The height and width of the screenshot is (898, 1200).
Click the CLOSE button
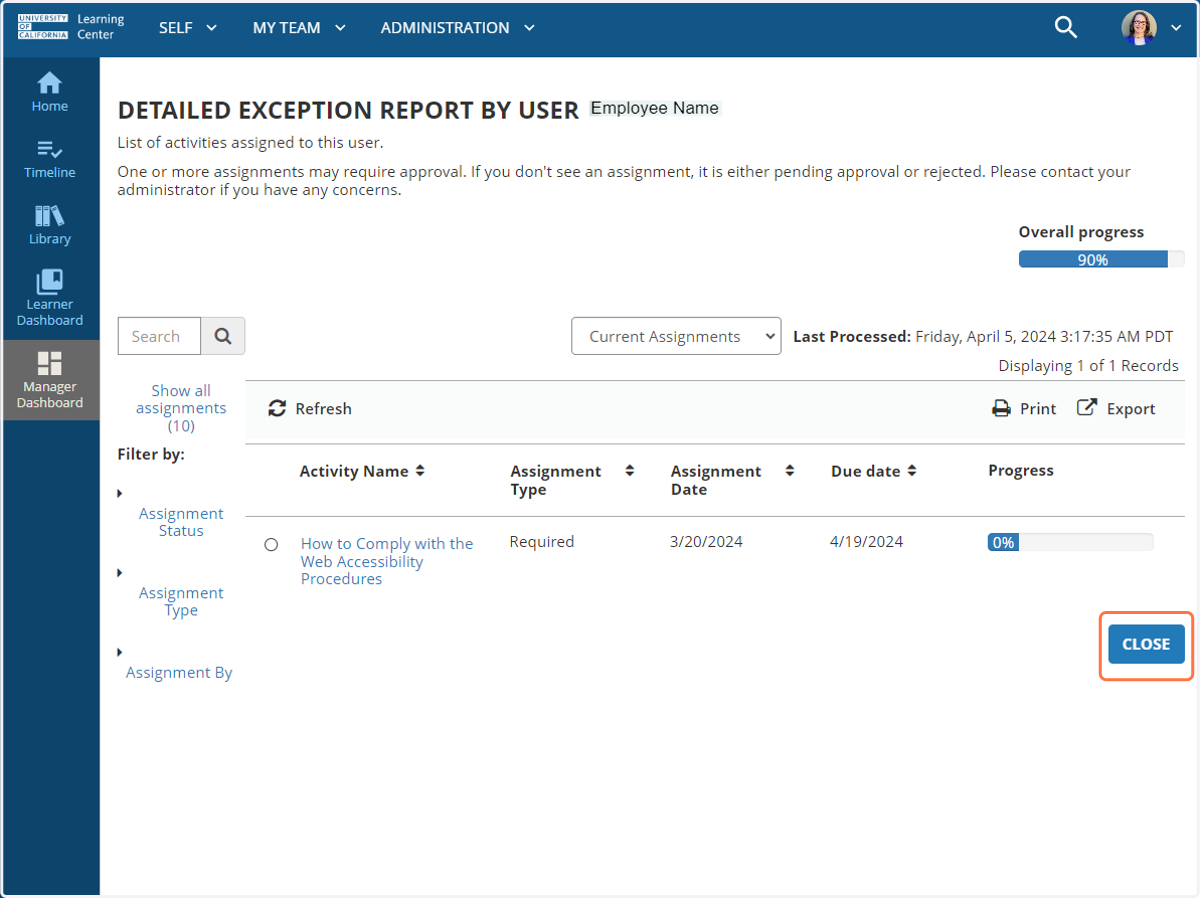1146,645
